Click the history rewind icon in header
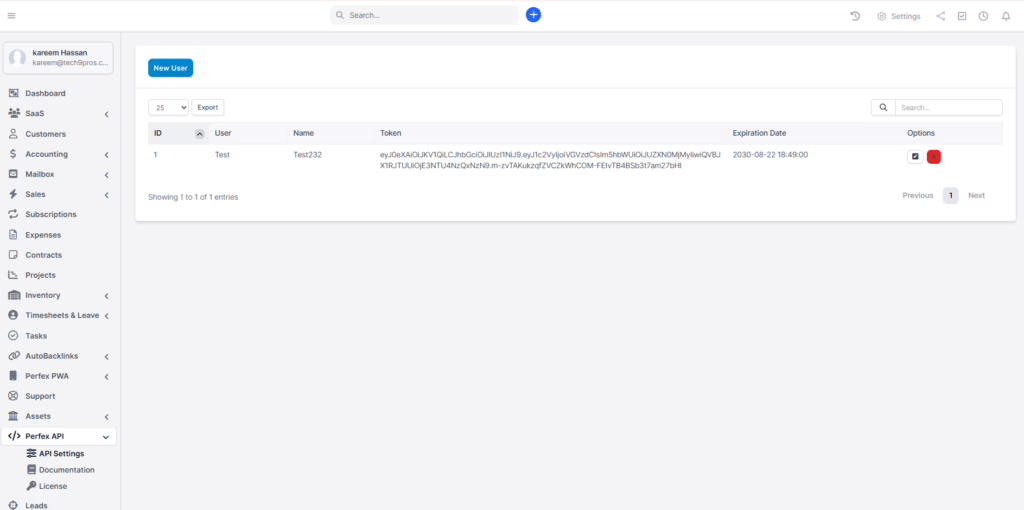The height and width of the screenshot is (510, 1024). (855, 16)
